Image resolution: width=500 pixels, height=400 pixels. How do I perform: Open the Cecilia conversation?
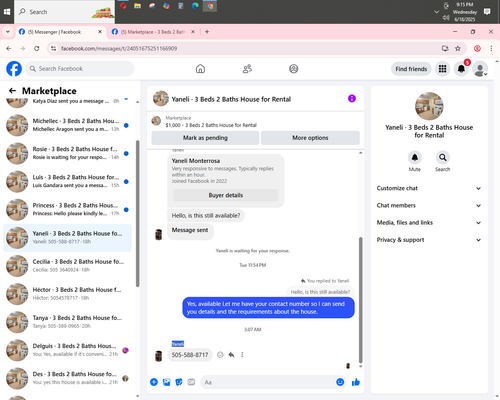(x=67, y=266)
